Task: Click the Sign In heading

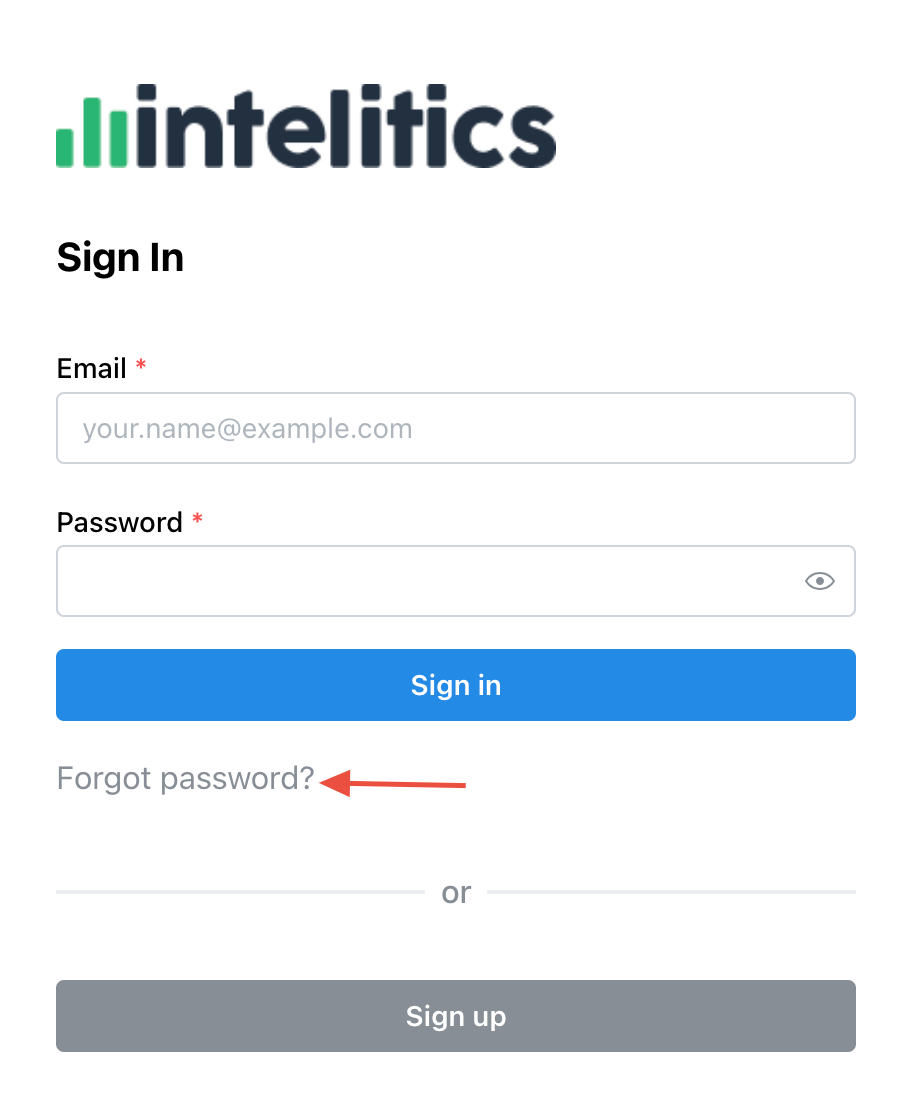Action: point(120,257)
